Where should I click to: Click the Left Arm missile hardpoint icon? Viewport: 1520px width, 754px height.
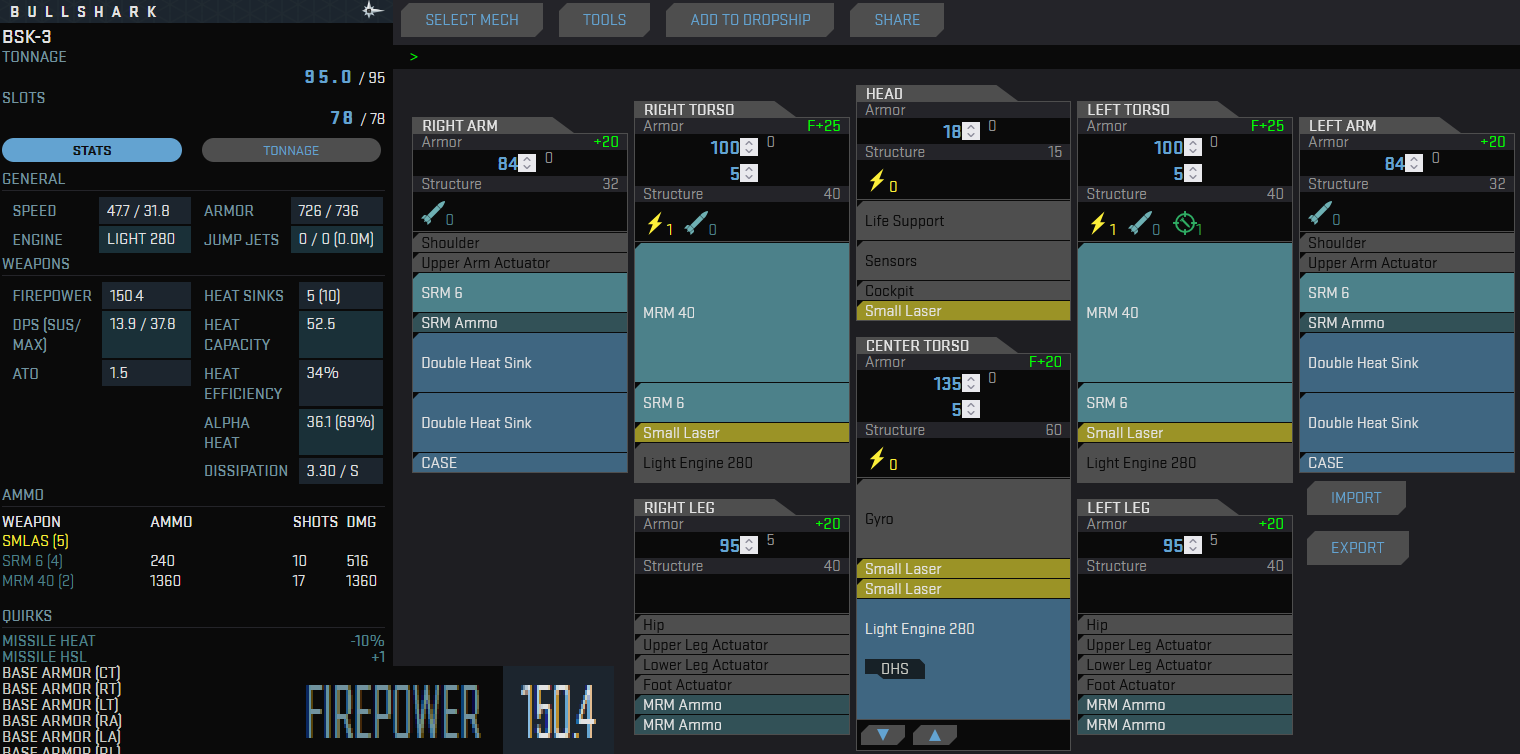point(1320,212)
